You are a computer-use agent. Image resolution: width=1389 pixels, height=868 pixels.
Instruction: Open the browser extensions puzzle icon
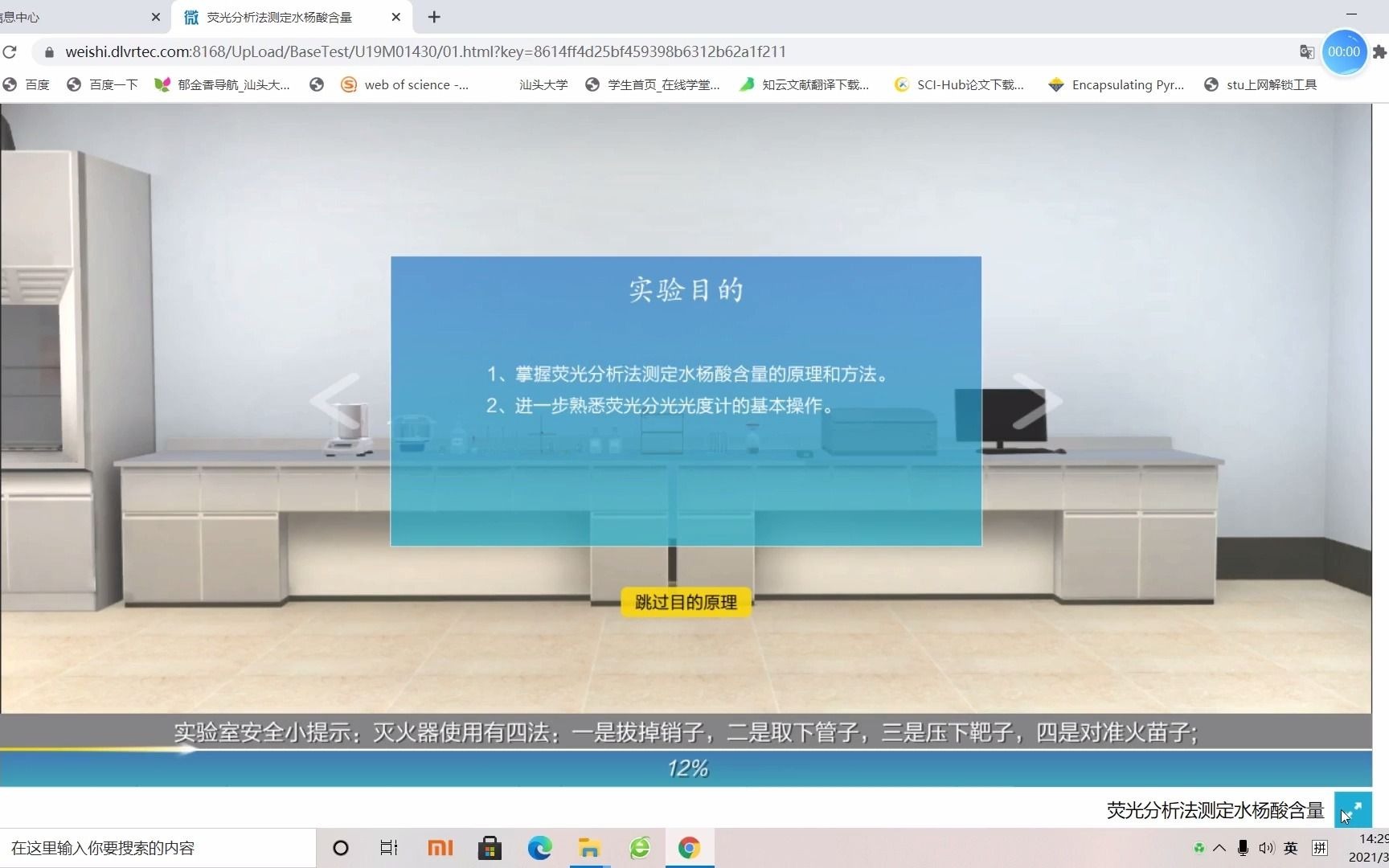[1379, 51]
